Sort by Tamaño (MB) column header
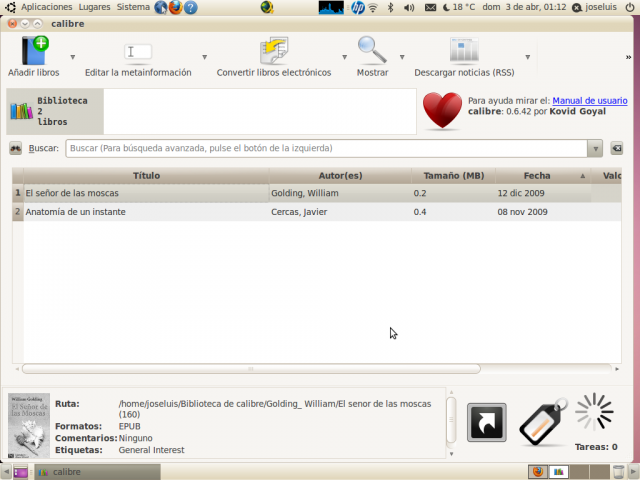This screenshot has height=480, width=640. tap(453, 176)
